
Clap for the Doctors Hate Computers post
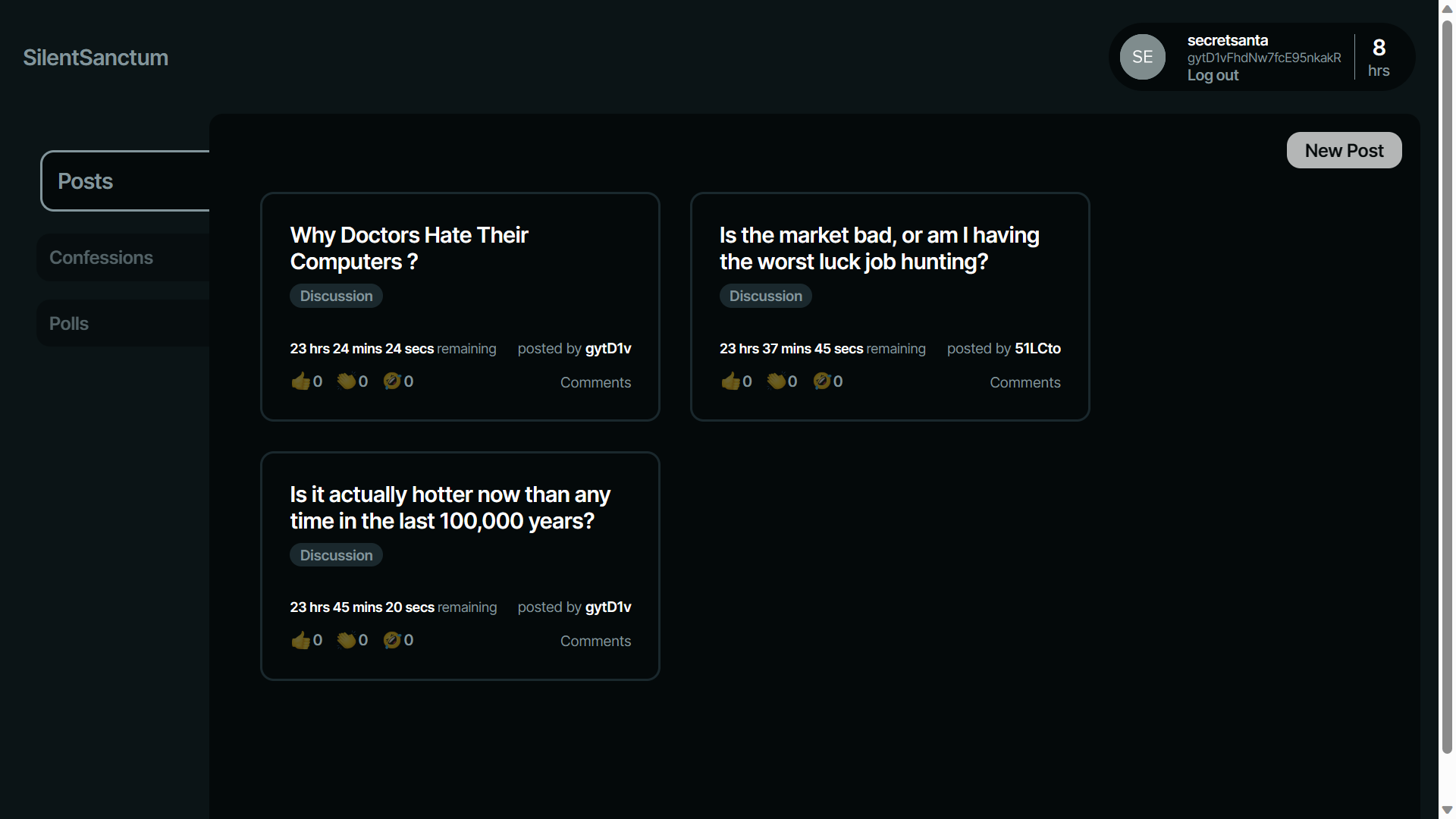(347, 381)
